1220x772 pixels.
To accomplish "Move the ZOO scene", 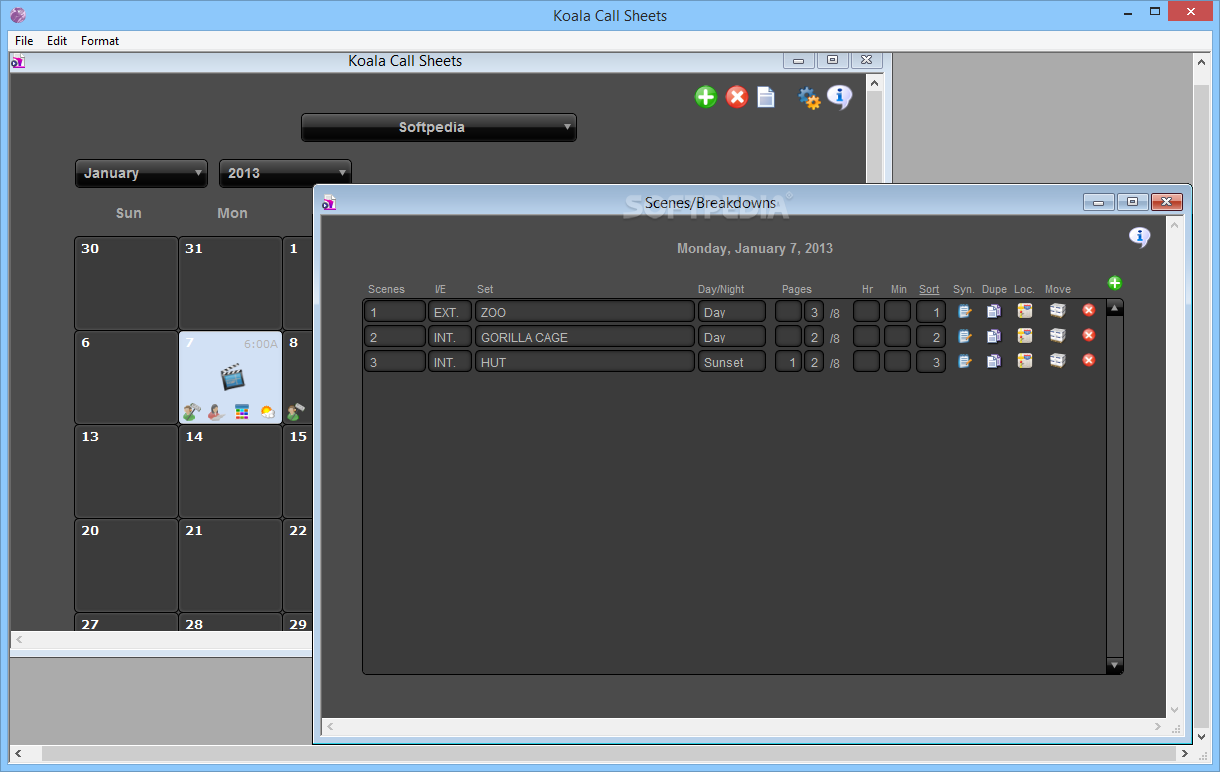I will click(x=1057, y=311).
